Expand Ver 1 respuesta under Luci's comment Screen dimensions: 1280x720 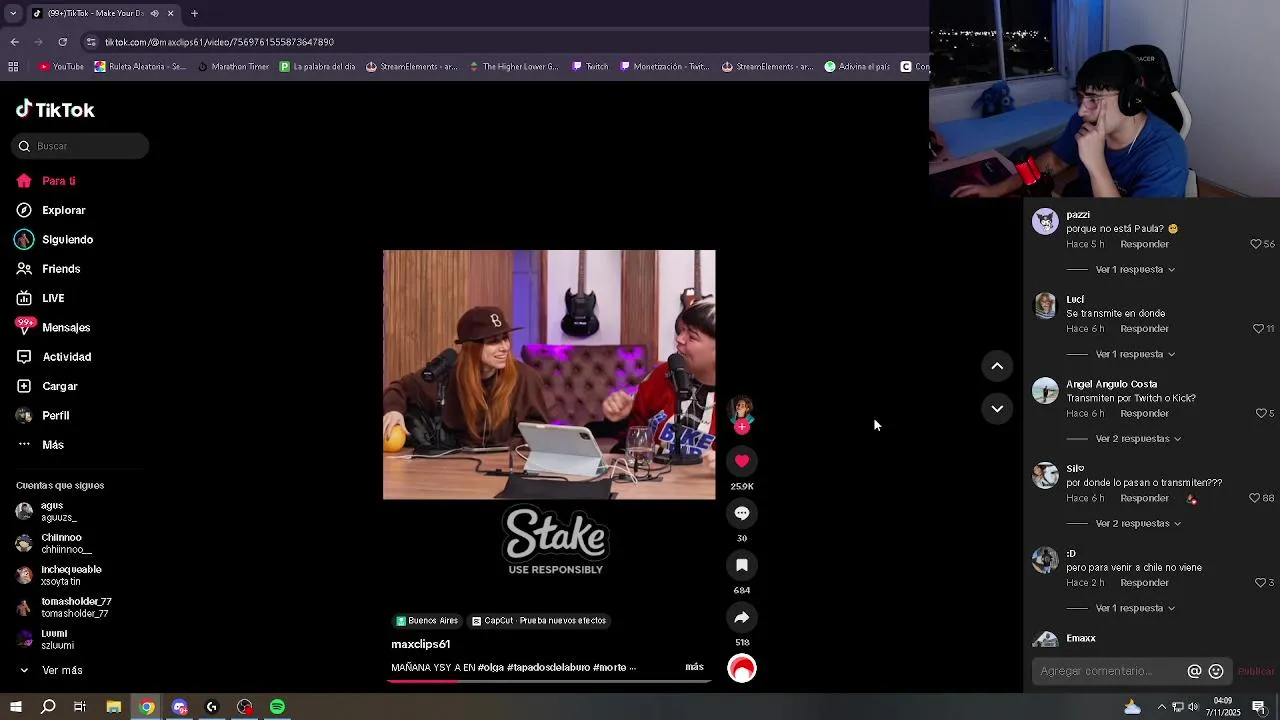[x=1135, y=354]
